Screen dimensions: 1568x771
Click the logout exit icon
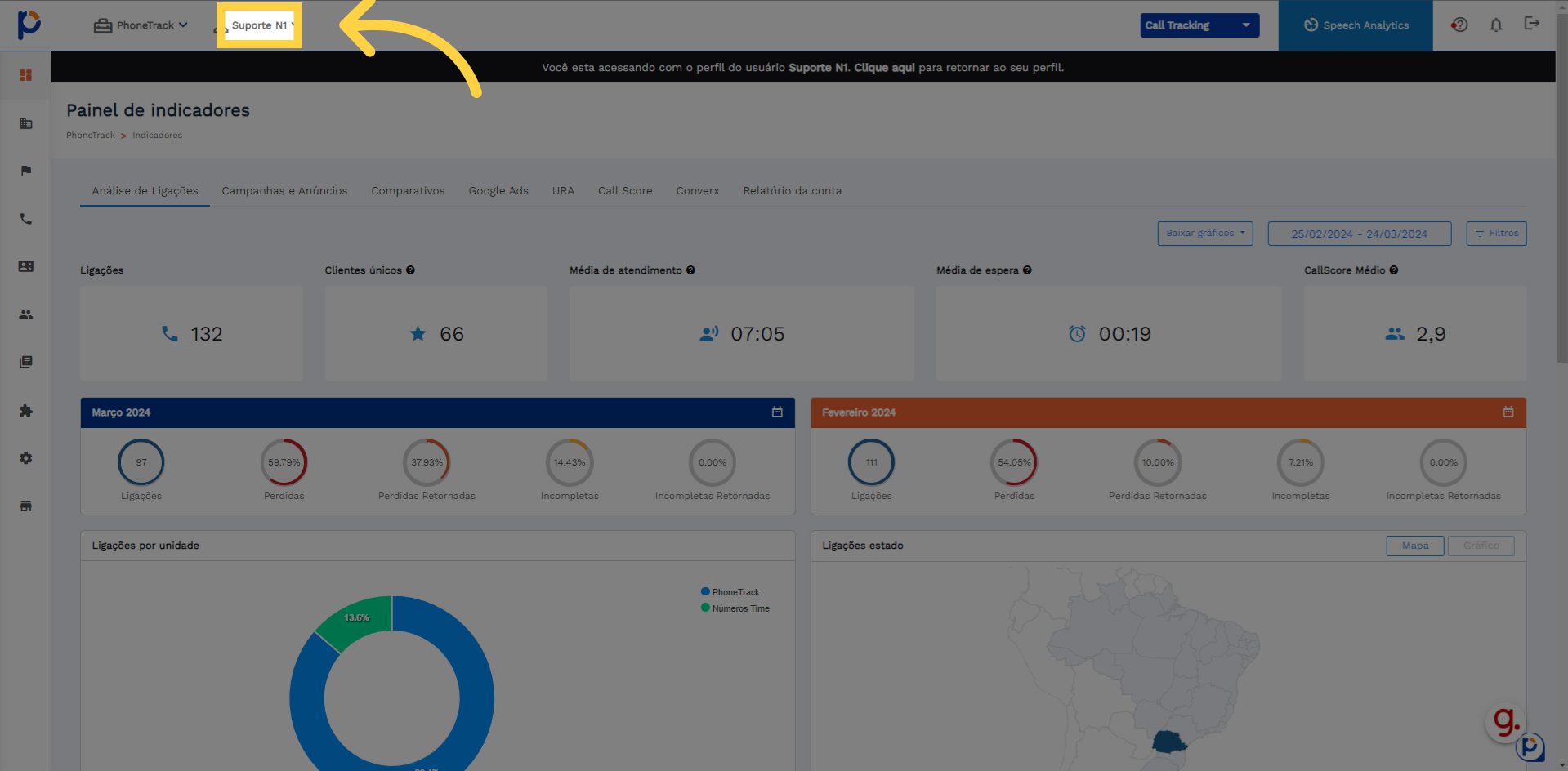click(1532, 24)
